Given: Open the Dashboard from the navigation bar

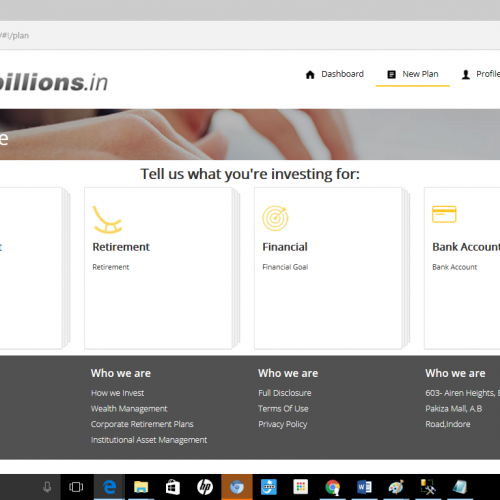Looking at the screenshot, I should pyautogui.click(x=334, y=74).
